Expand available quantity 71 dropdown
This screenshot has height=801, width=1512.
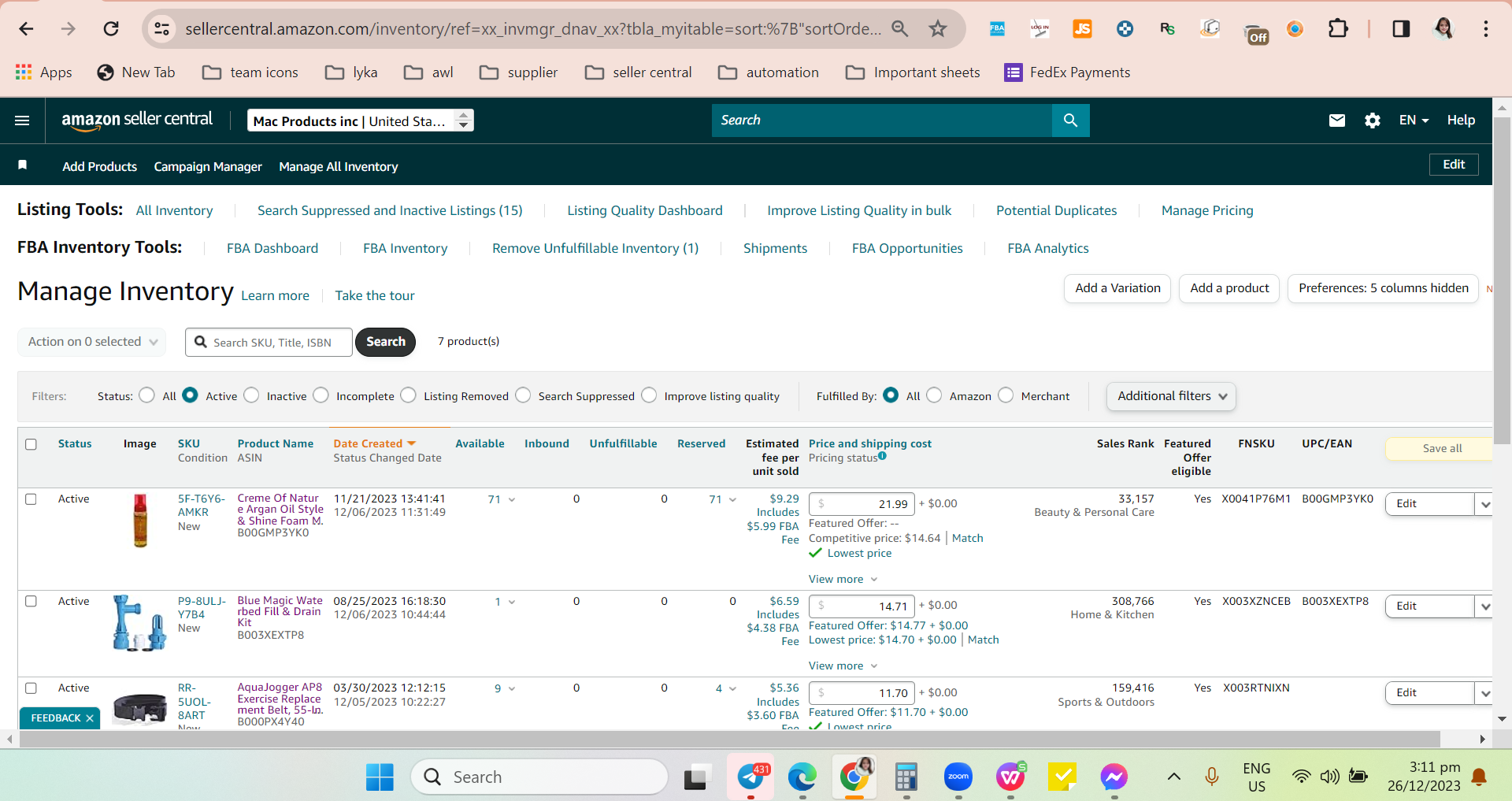[502, 499]
